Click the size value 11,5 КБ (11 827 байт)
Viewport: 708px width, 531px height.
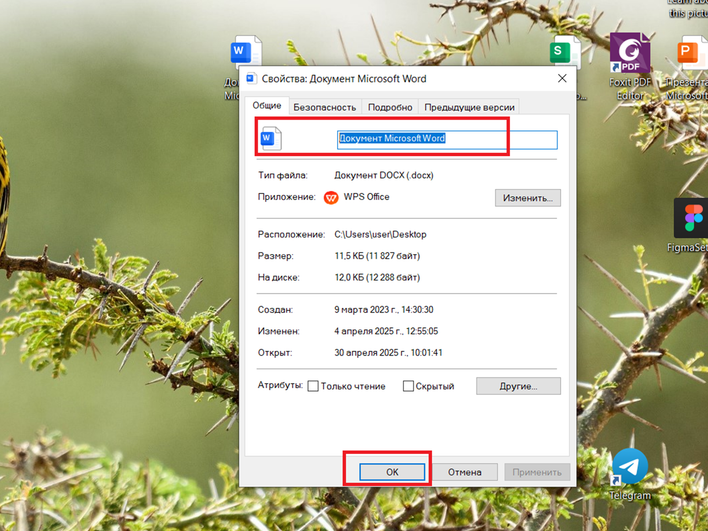pyautogui.click(x=377, y=256)
